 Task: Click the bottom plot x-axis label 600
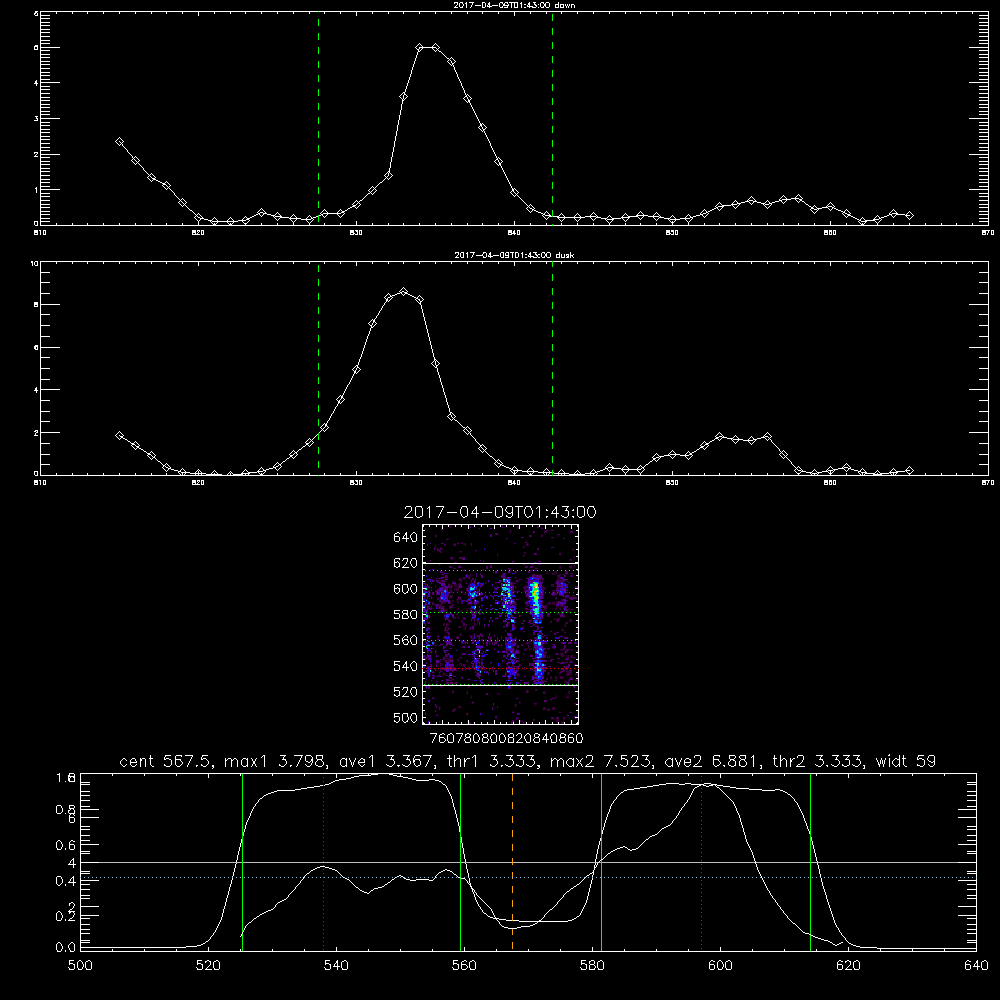pyautogui.click(x=720, y=965)
